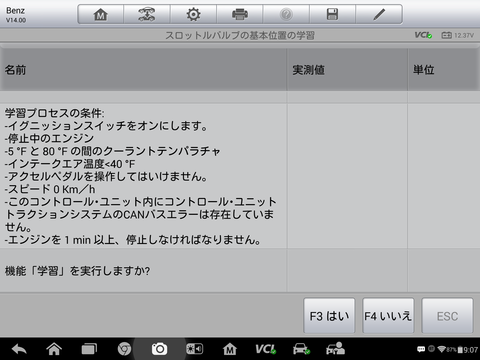Tap the battery voltage 12.37V indicator
This screenshot has height=360, width=480.
coord(457,35)
